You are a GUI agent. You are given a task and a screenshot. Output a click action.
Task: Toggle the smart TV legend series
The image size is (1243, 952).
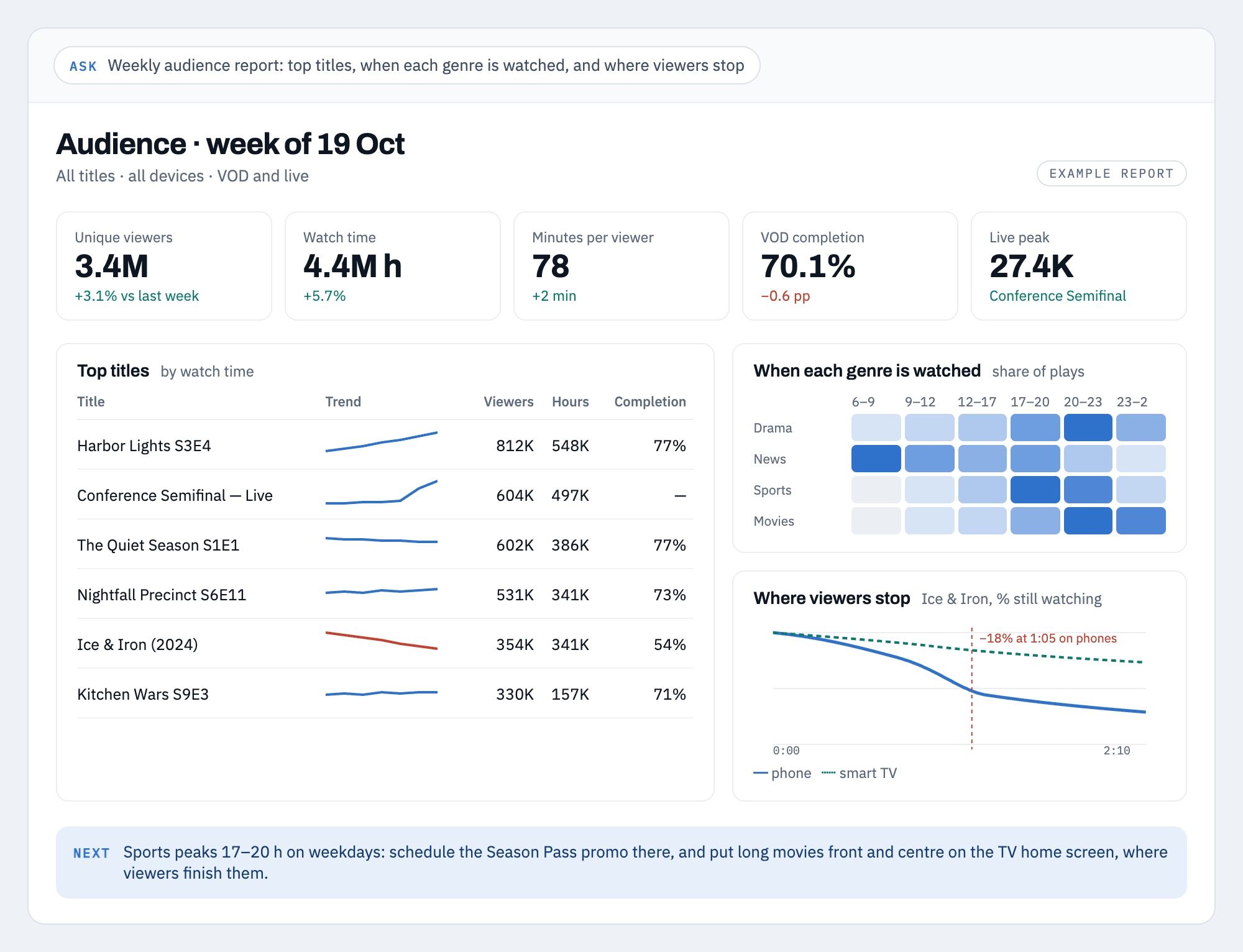pyautogui.click(x=860, y=773)
